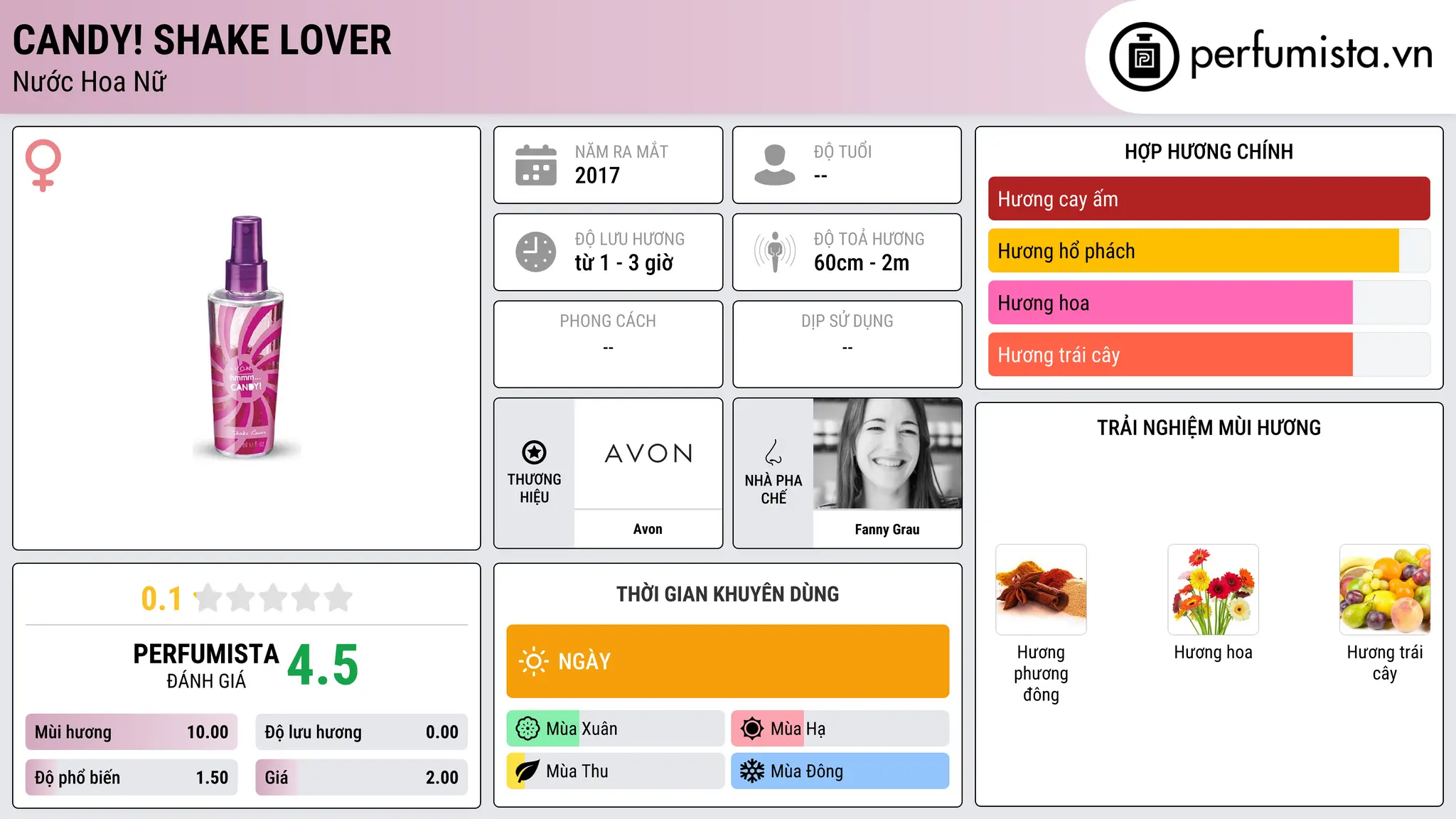Click the 'NHÀ PHA CHẾ' label
The width and height of the screenshot is (1456, 819).
pos(773,489)
